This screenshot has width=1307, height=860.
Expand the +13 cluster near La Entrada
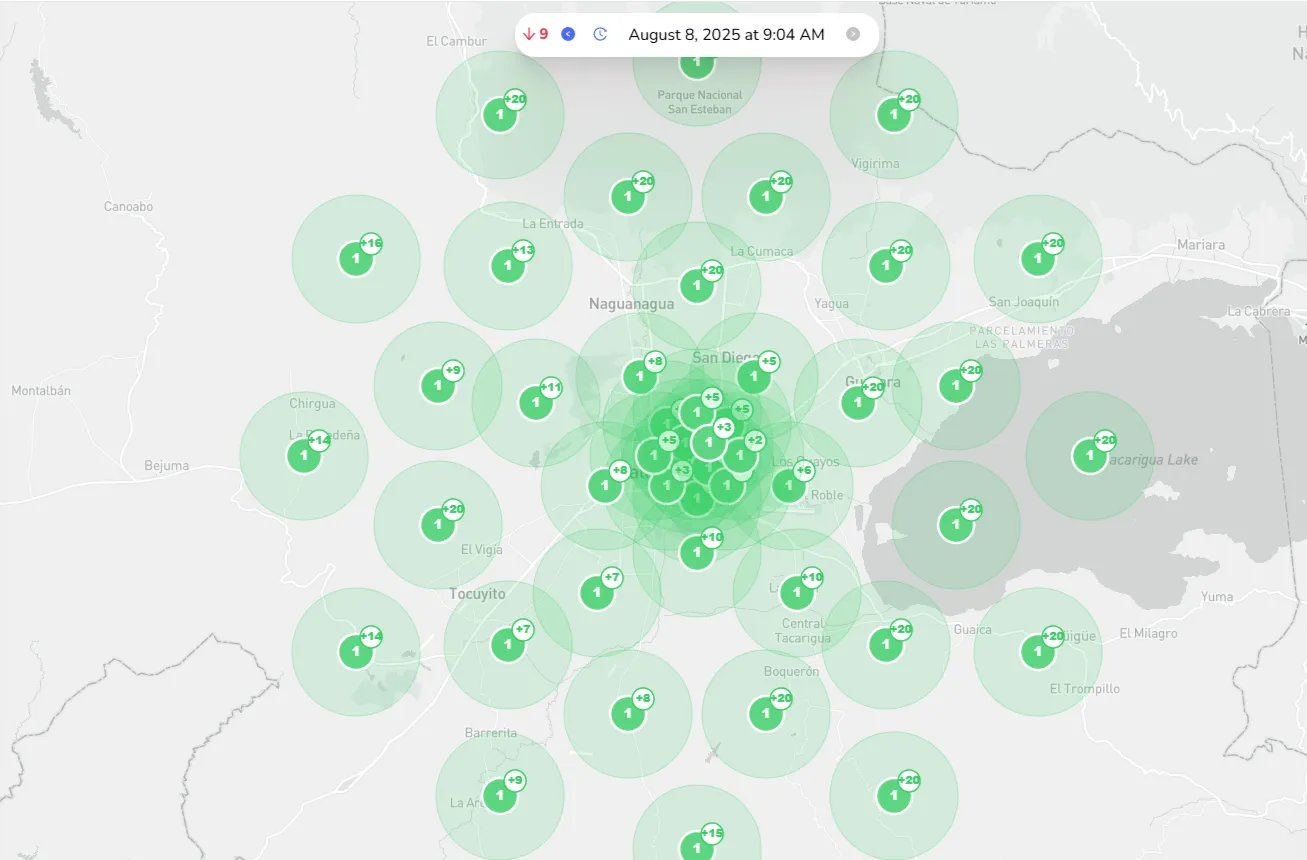(508, 265)
